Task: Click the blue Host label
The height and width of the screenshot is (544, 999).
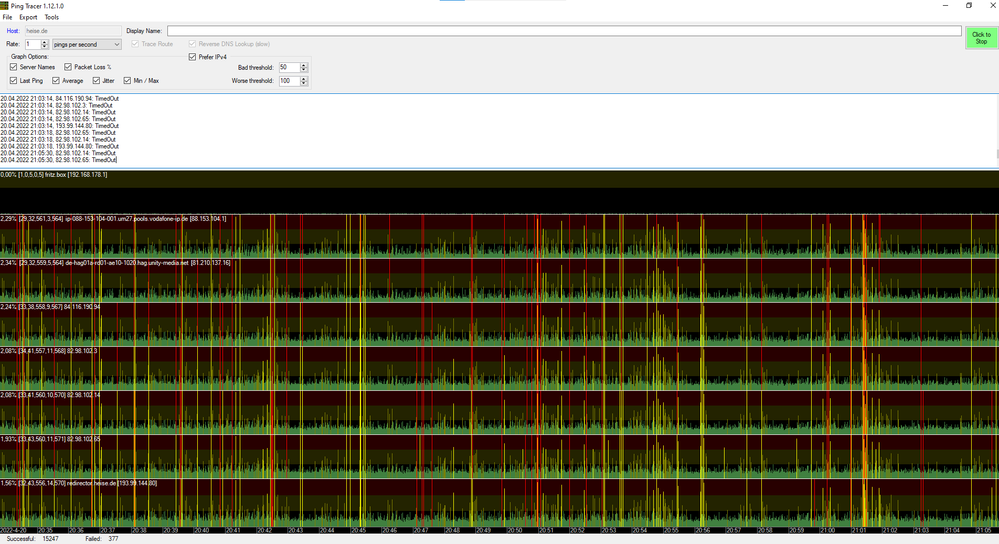Action: tap(13, 31)
